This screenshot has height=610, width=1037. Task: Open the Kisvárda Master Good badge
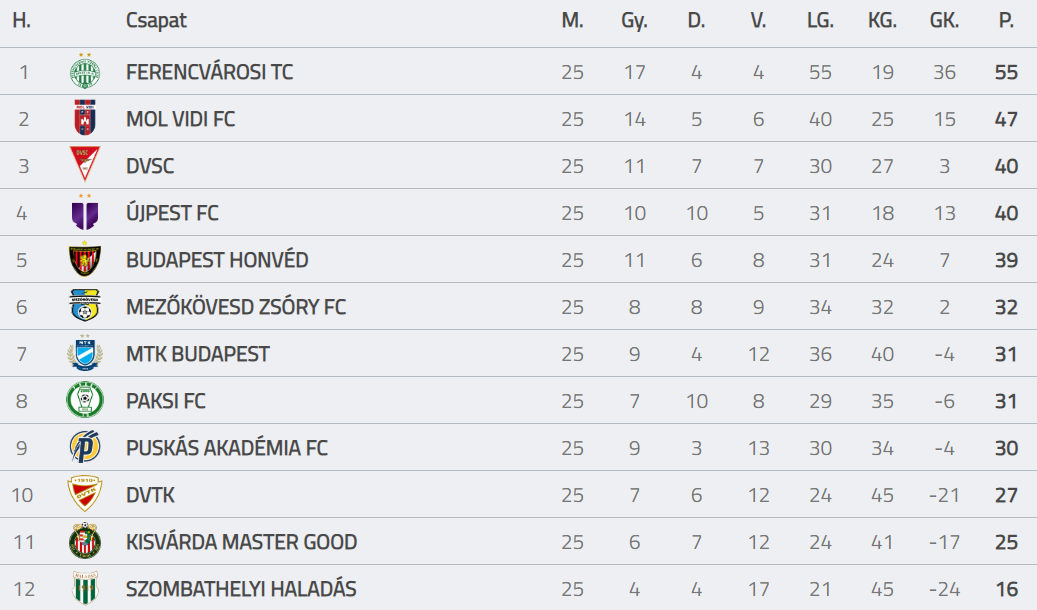pyautogui.click(x=85, y=541)
